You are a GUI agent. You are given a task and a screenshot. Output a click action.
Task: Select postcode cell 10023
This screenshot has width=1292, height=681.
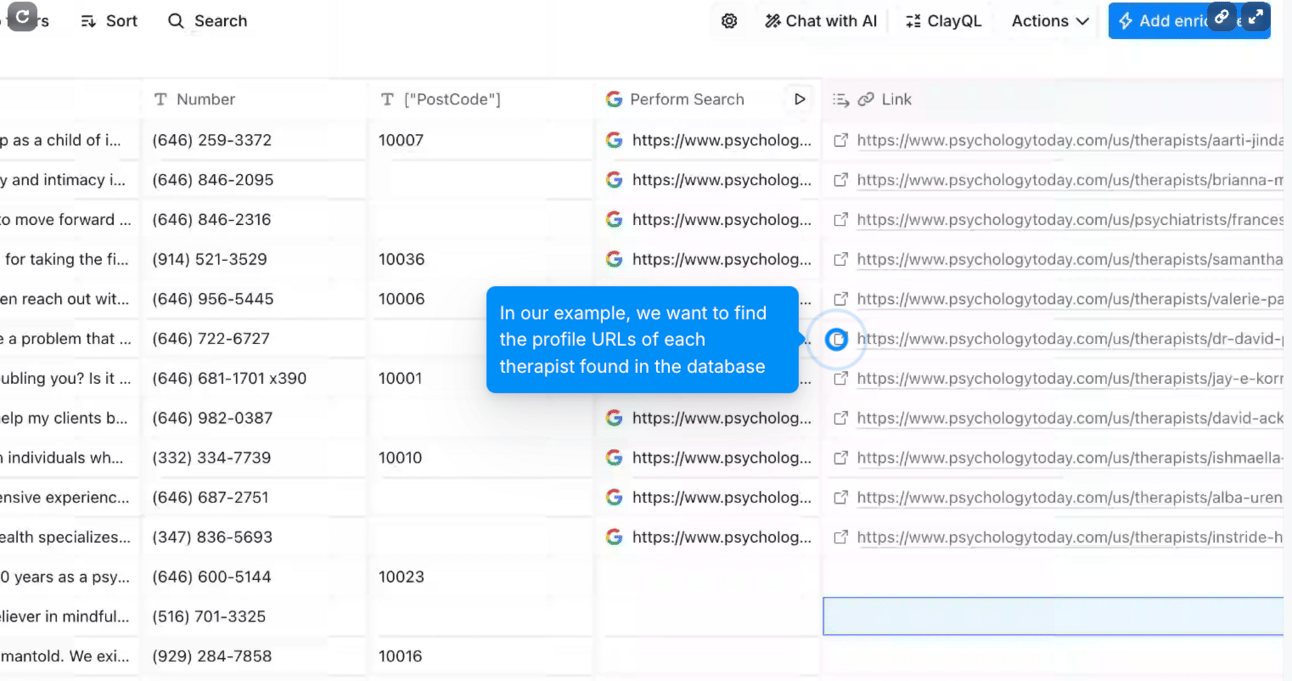pyautogui.click(x=481, y=576)
